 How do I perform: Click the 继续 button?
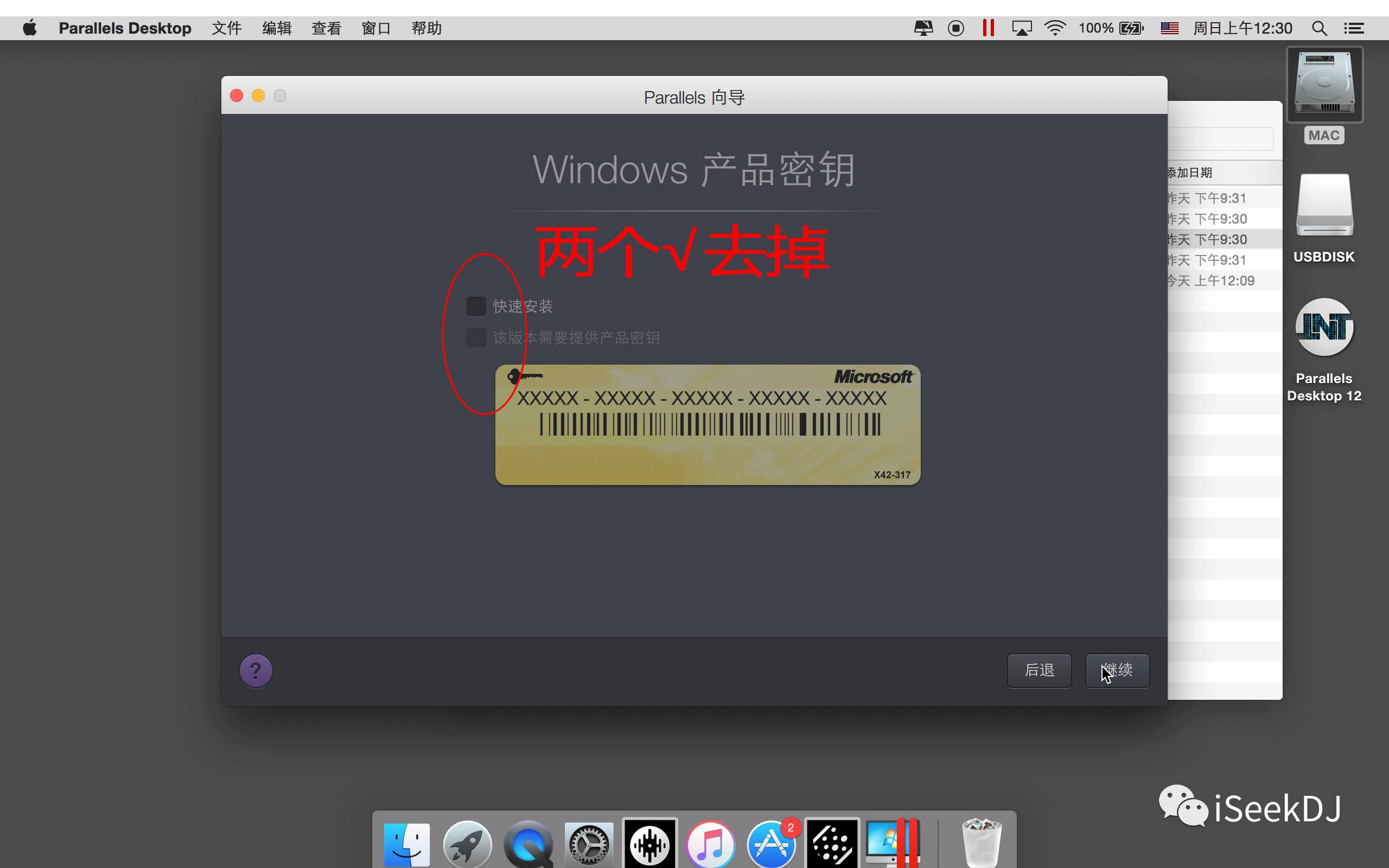pos(1117,670)
